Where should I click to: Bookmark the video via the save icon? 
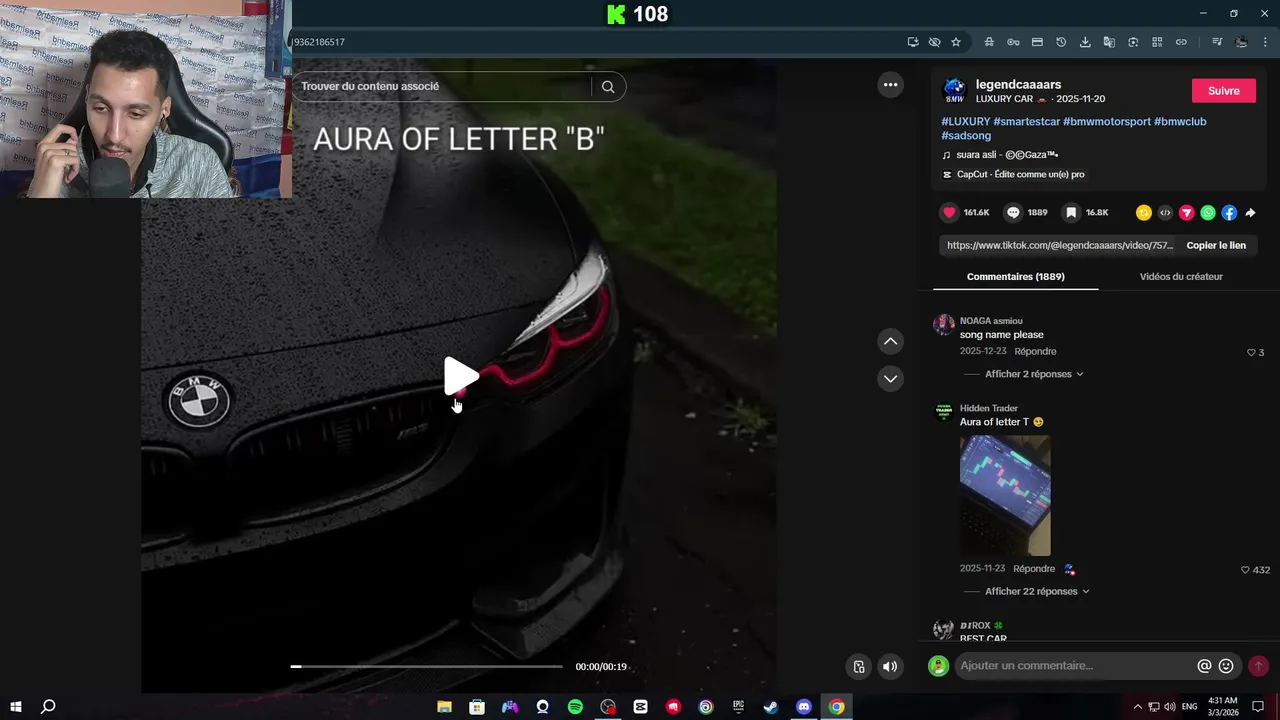click(x=1071, y=212)
